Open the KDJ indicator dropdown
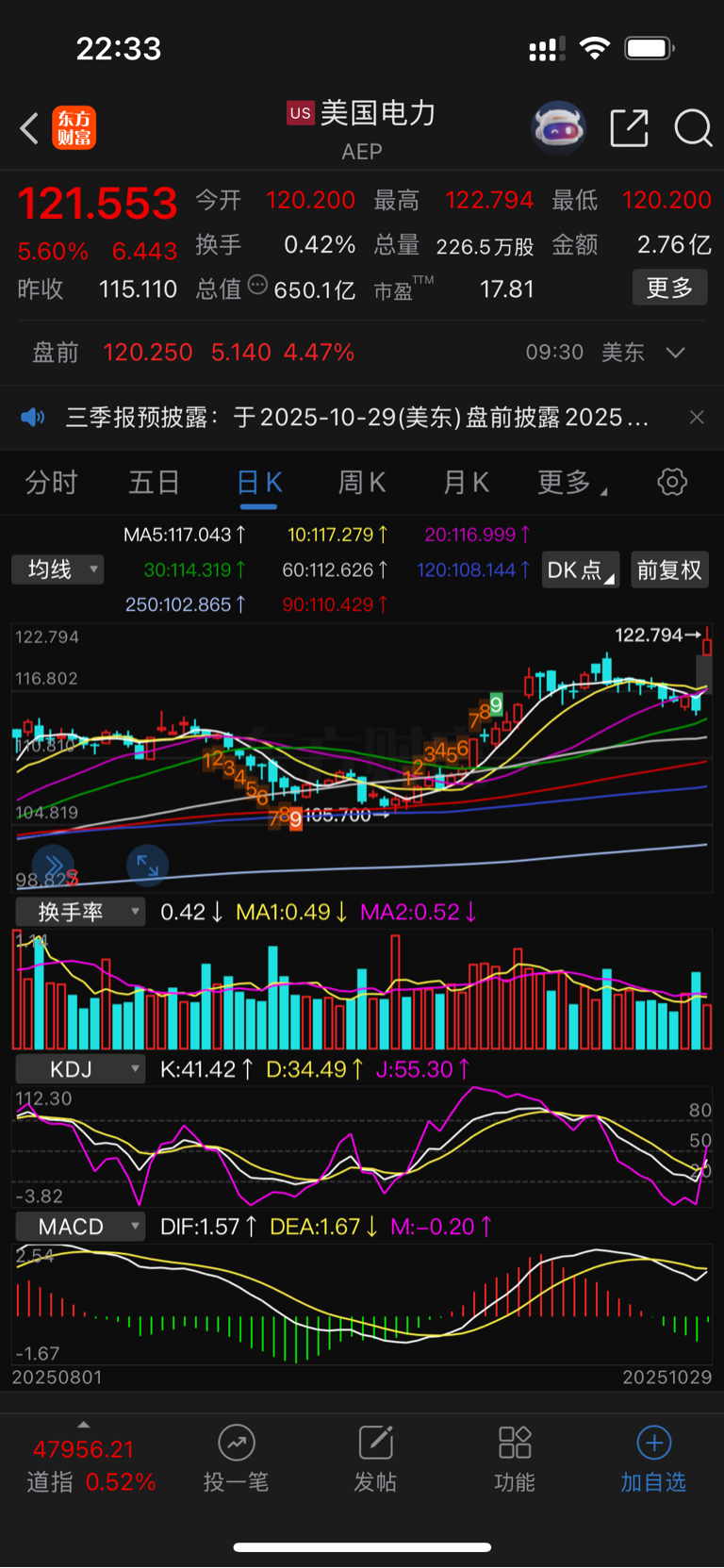This screenshot has width=724, height=1568. (81, 1069)
